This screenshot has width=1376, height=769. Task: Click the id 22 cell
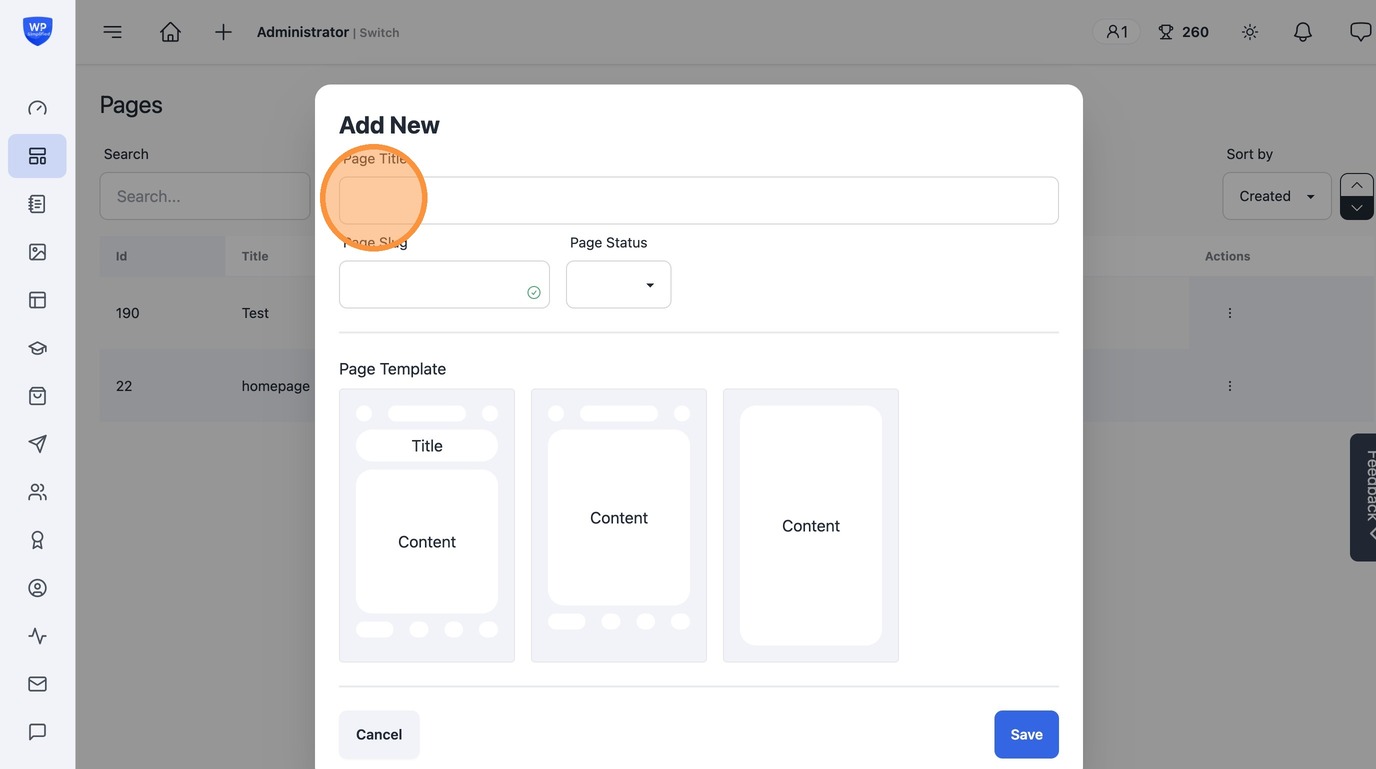point(124,386)
